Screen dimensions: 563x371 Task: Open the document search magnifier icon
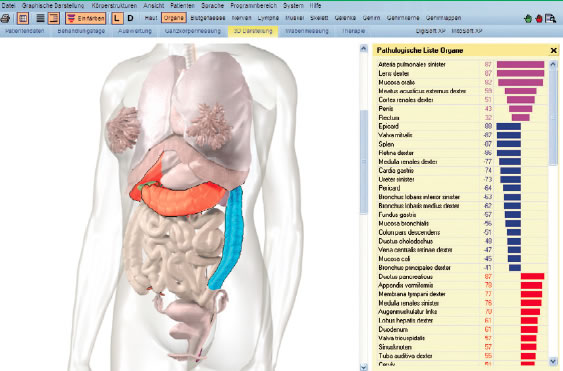point(550,18)
